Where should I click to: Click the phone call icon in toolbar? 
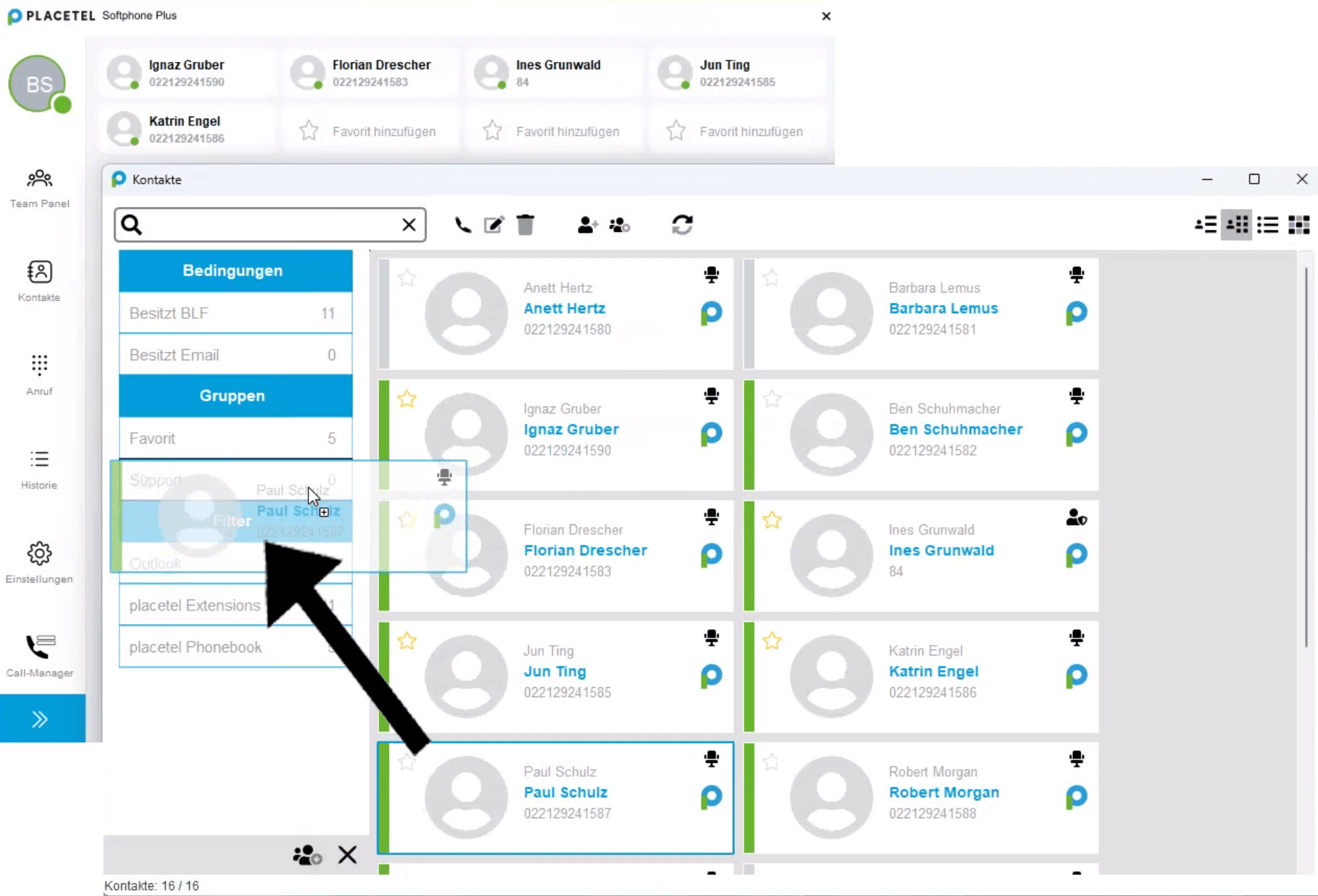pyautogui.click(x=463, y=225)
